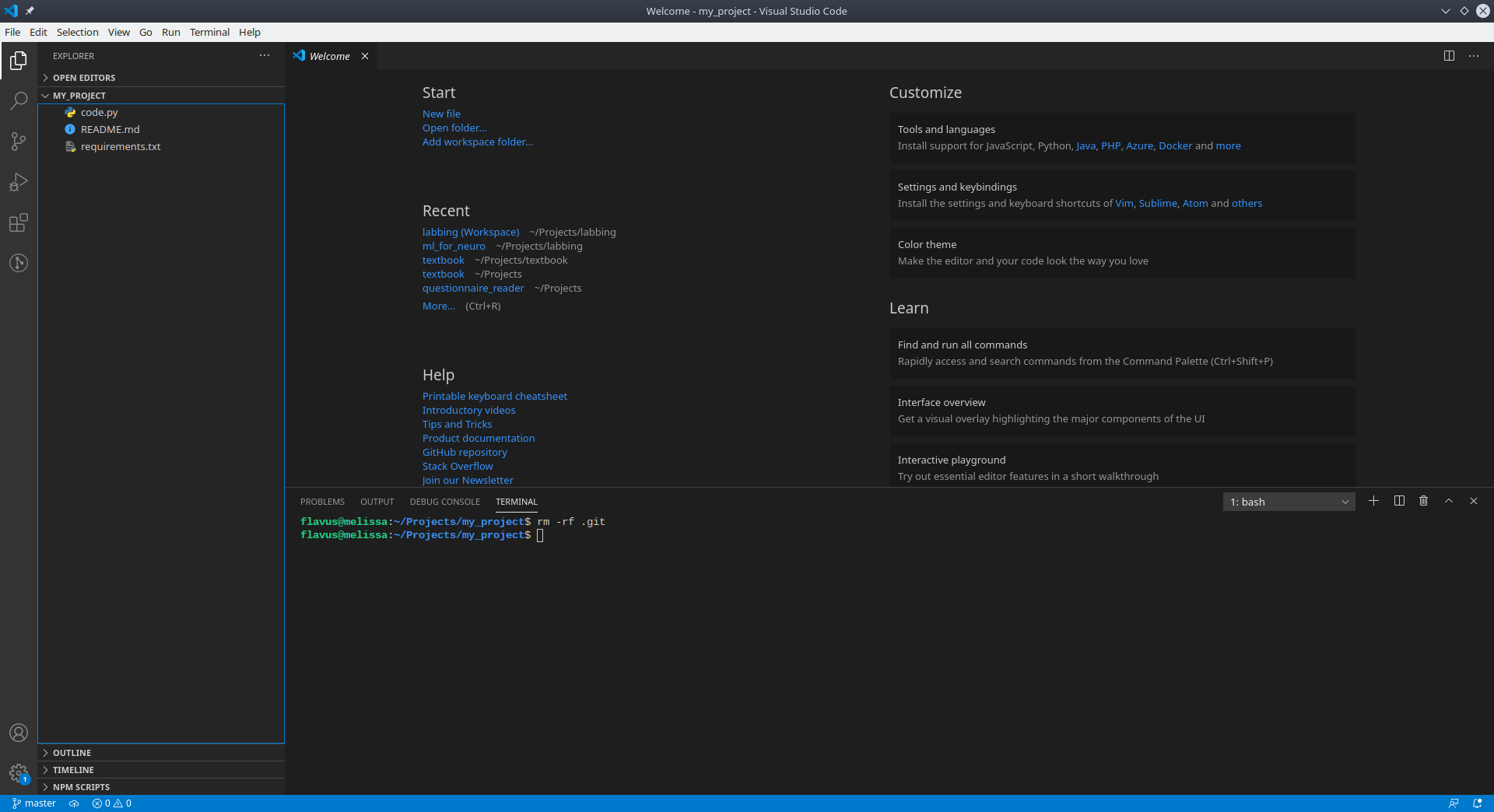The width and height of the screenshot is (1494, 812).
Task: Switch to the Debug Console tab
Action: click(445, 502)
